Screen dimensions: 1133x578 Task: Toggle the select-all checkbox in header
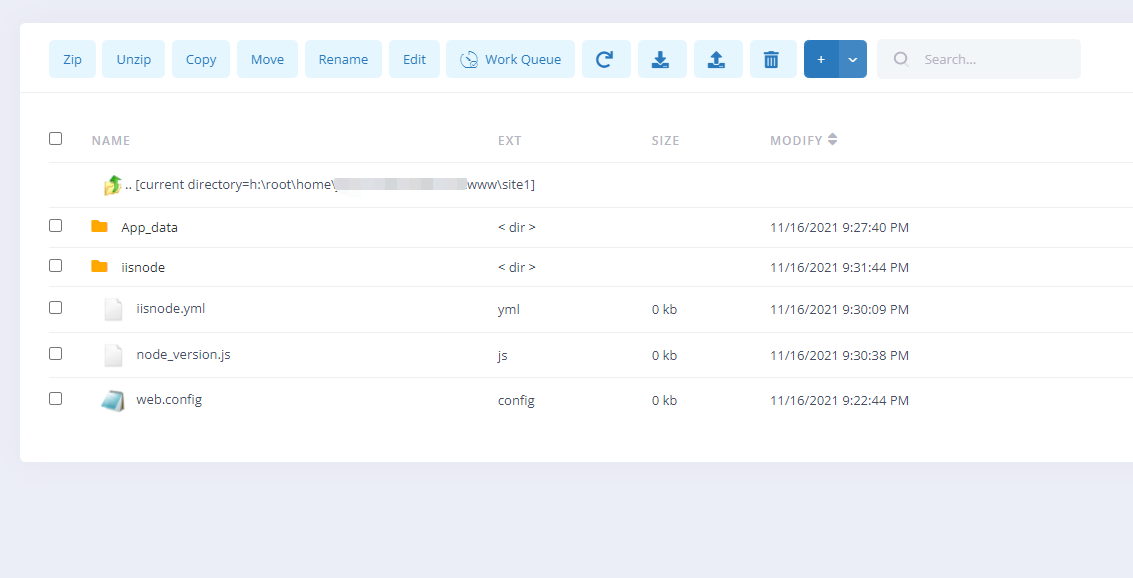coord(56,139)
